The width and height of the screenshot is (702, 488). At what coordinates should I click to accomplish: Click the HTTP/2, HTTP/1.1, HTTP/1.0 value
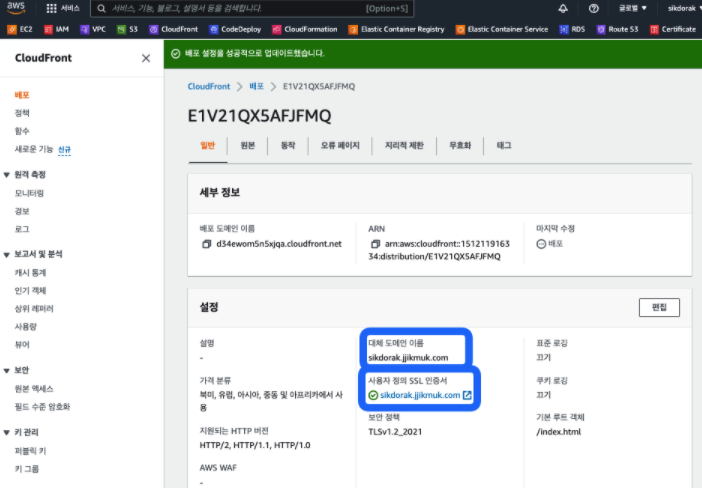click(x=255, y=445)
